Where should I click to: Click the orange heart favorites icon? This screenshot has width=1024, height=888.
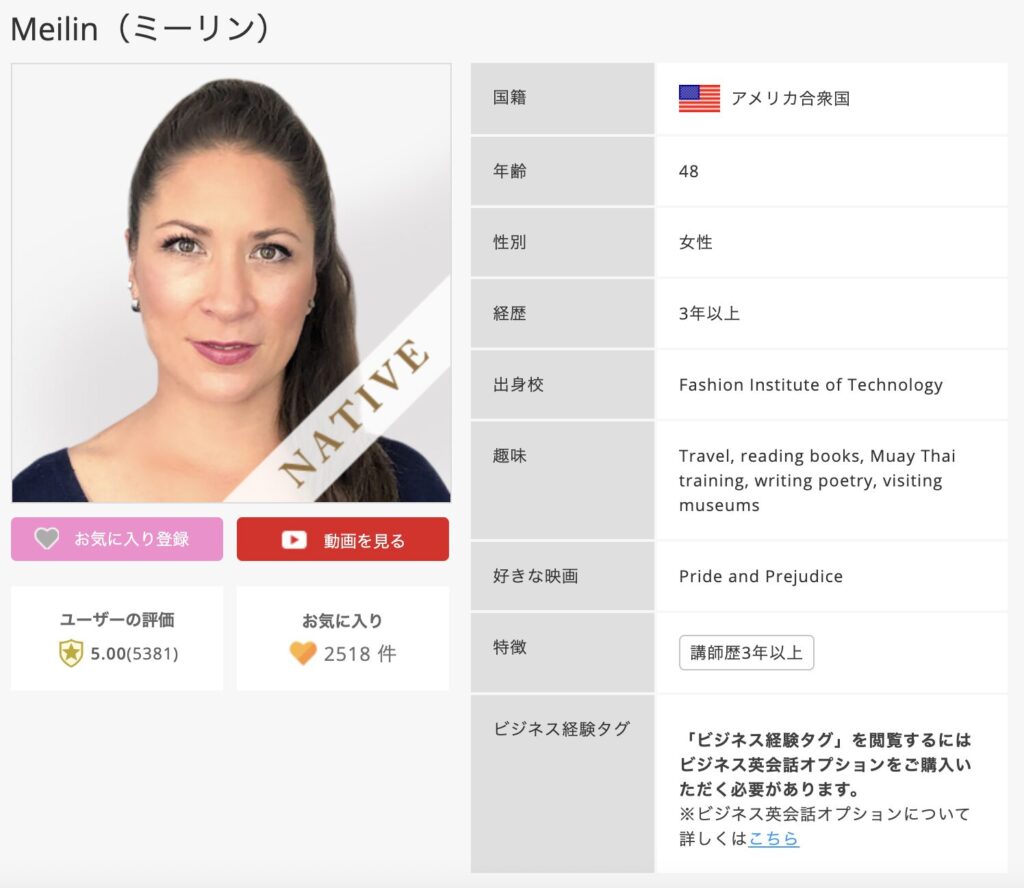[x=303, y=653]
